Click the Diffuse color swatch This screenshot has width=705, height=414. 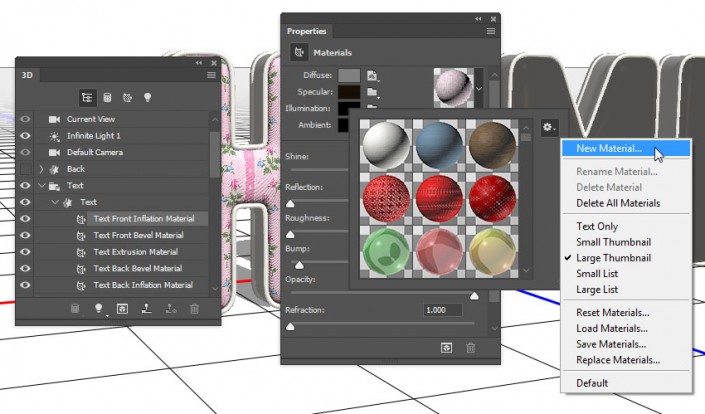click(x=348, y=75)
